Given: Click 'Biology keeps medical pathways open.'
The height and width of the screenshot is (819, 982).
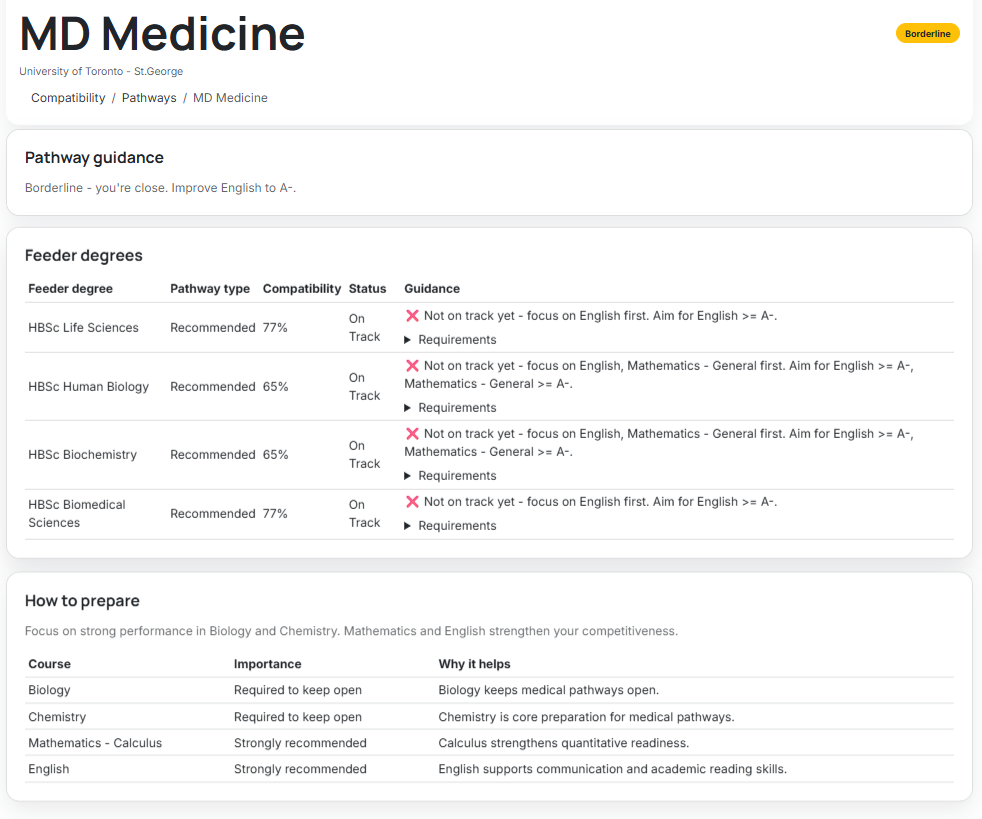Looking at the screenshot, I should 549,690.
